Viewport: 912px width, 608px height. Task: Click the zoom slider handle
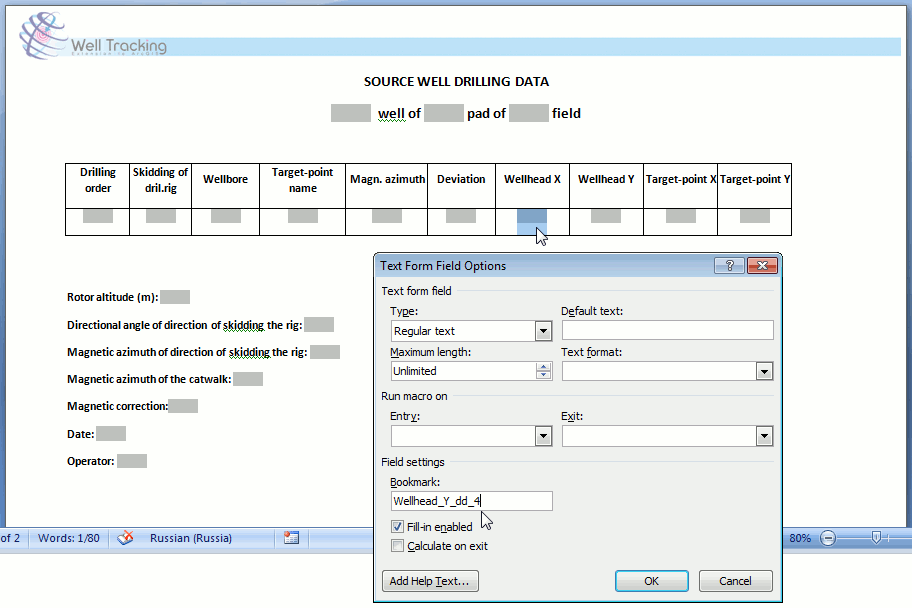(876, 538)
